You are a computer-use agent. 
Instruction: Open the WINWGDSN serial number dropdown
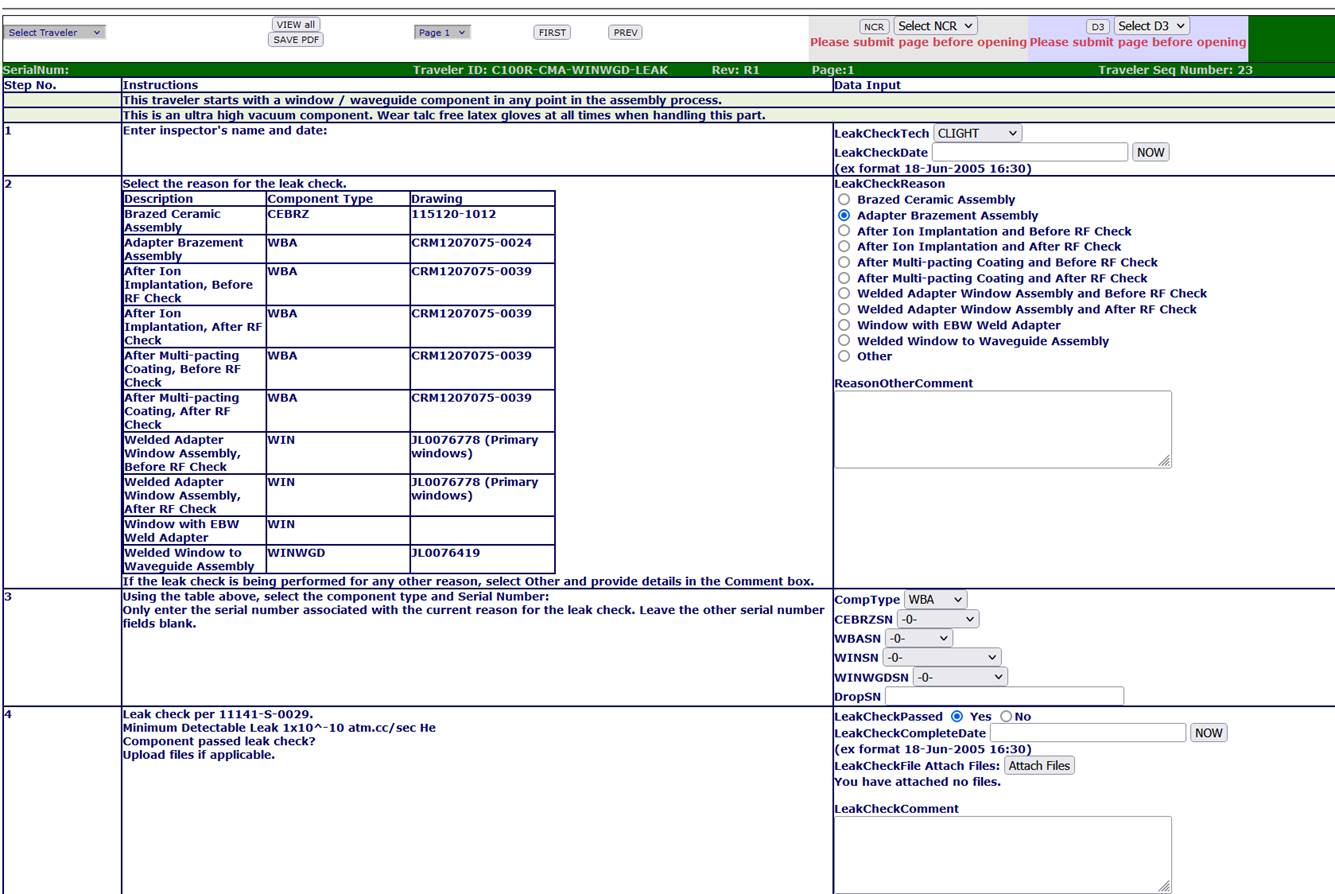click(960, 677)
